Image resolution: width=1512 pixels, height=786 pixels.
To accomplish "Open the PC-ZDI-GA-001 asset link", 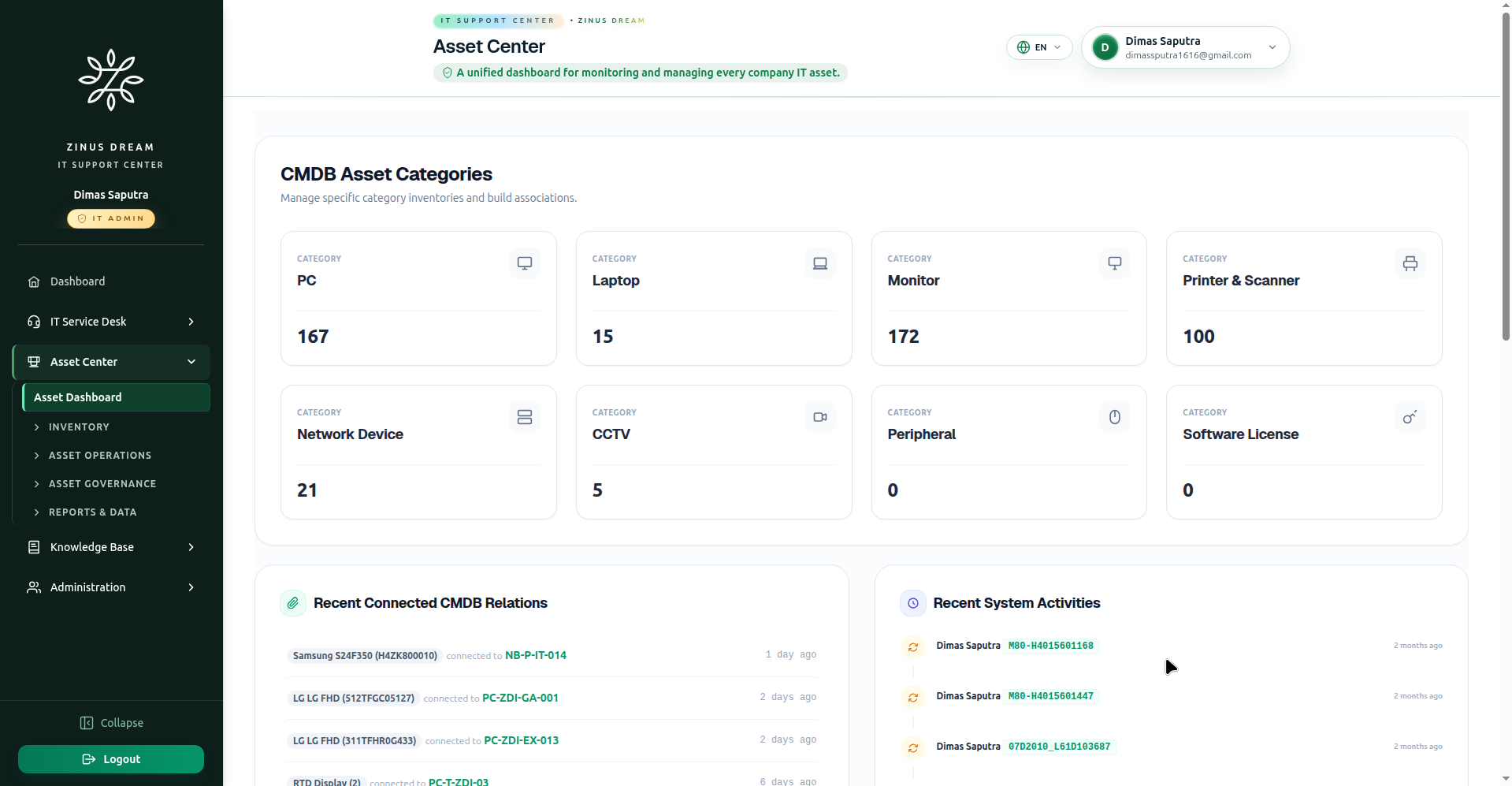I will point(520,698).
